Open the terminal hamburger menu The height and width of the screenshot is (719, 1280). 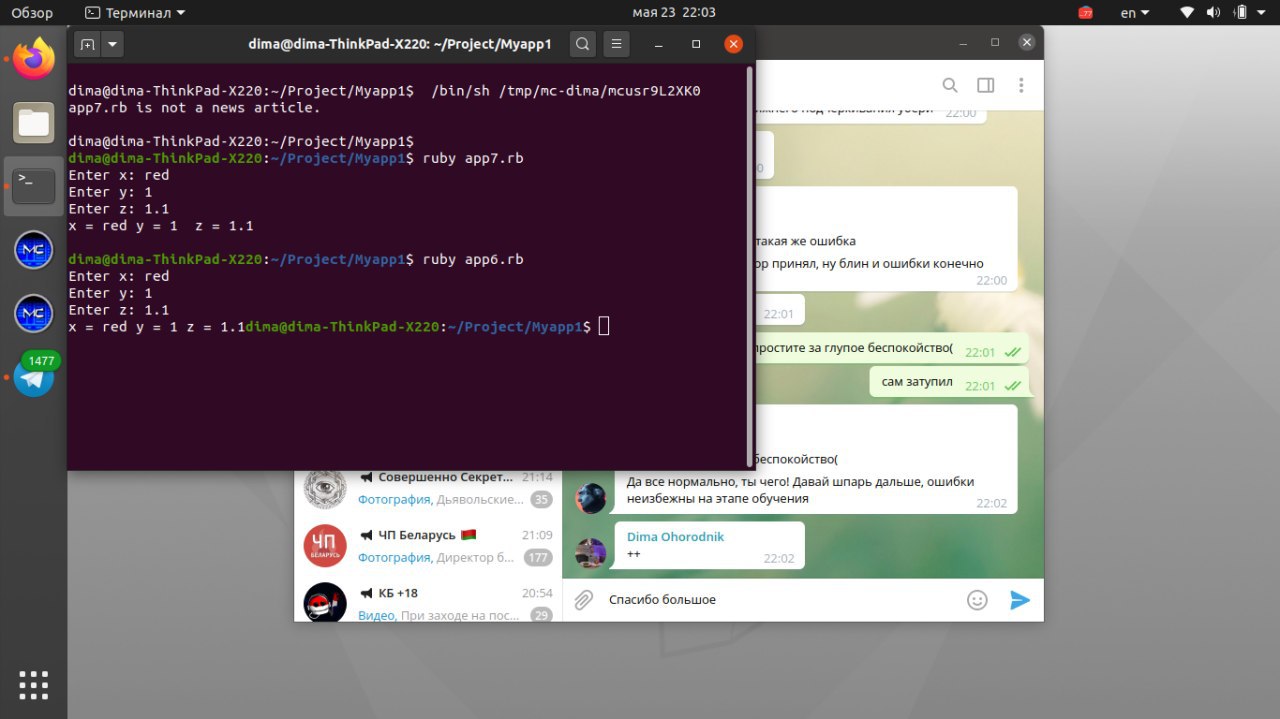[x=617, y=44]
